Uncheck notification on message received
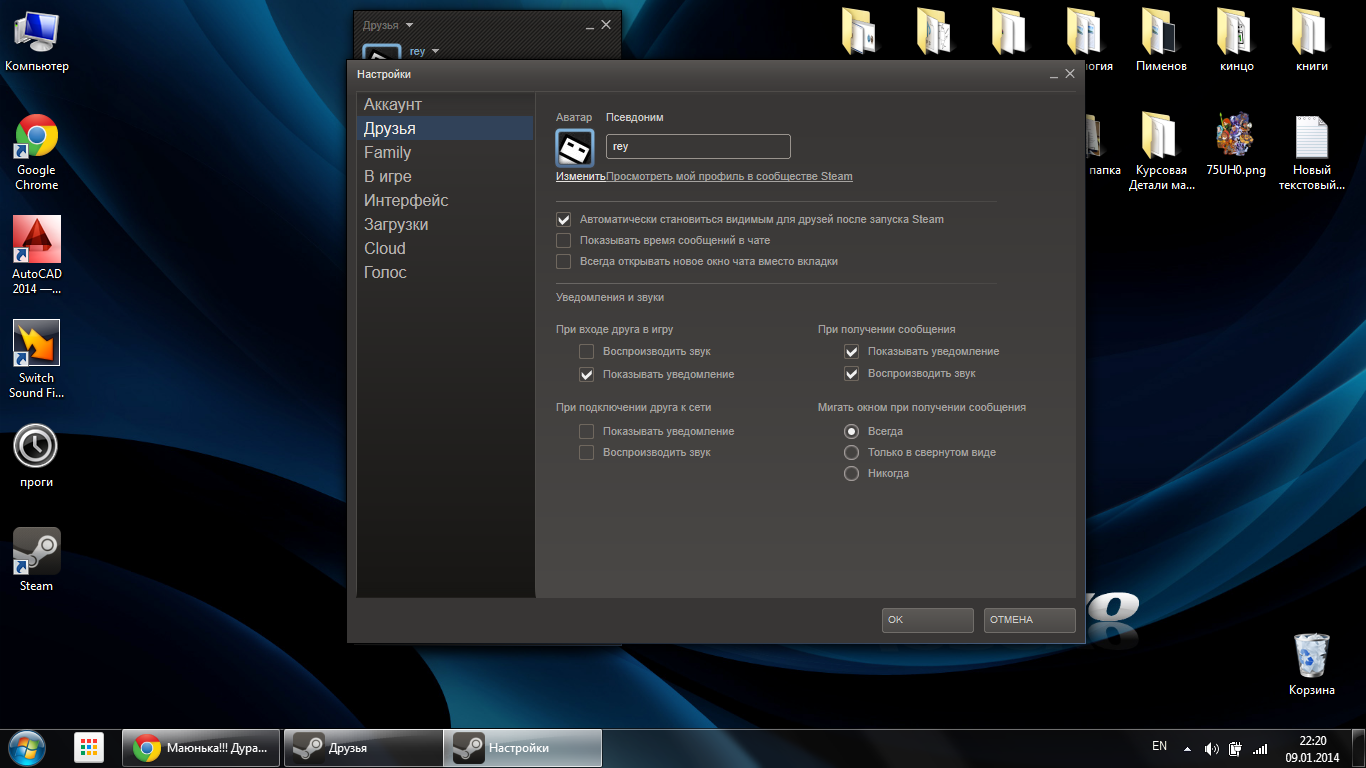This screenshot has height=768, width=1366. pos(851,351)
